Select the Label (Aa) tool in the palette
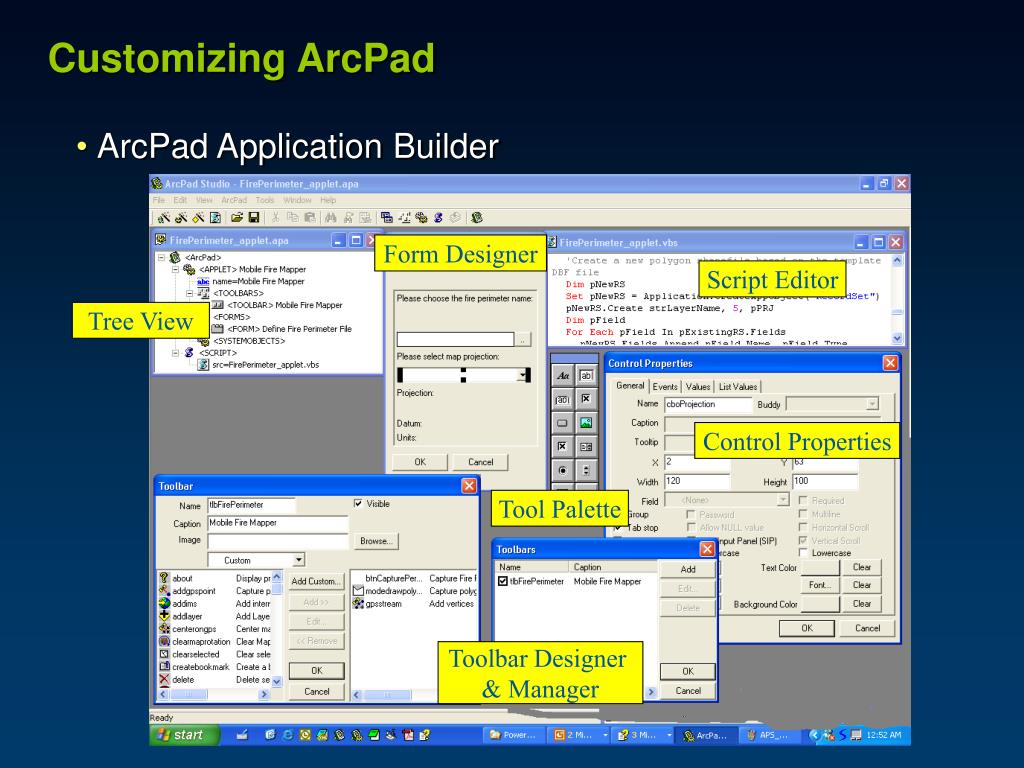 click(562, 376)
